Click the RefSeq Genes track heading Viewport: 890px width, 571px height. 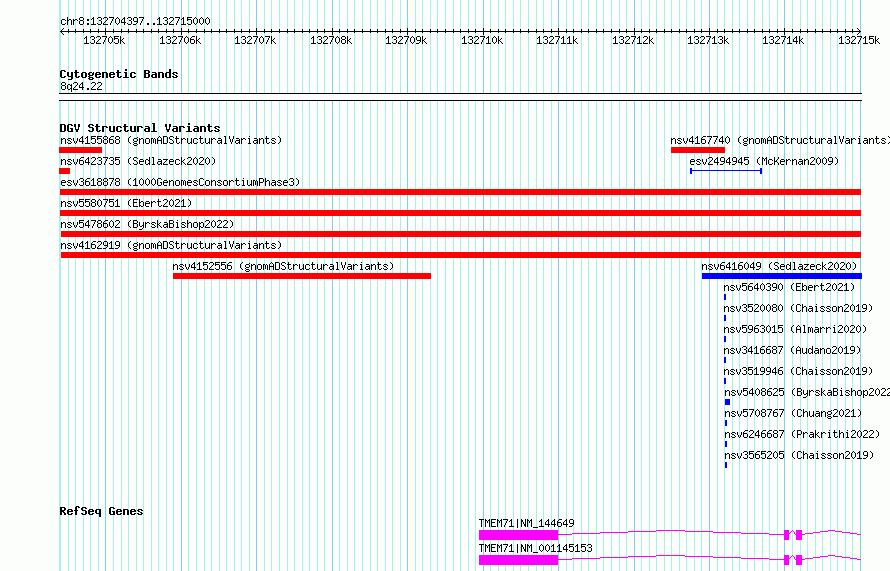(101, 511)
